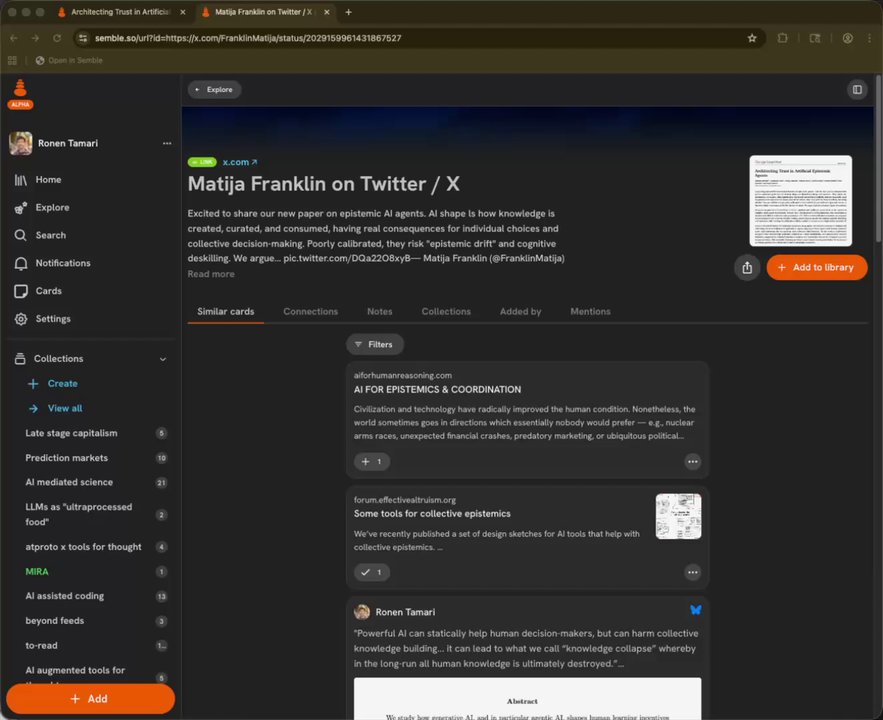This screenshot has height=720, width=883.
Task: Click the address bar URL
Action: (x=248, y=38)
